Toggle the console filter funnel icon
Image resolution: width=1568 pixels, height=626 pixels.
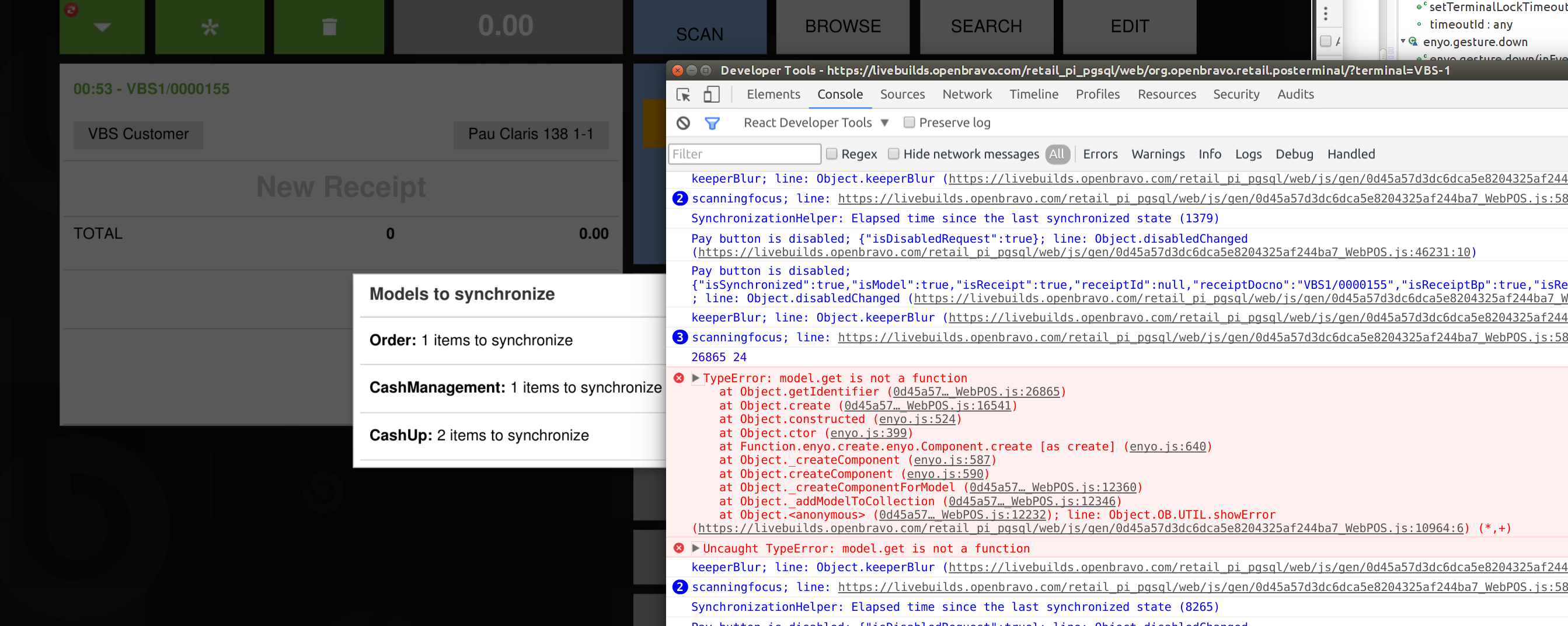coord(712,123)
